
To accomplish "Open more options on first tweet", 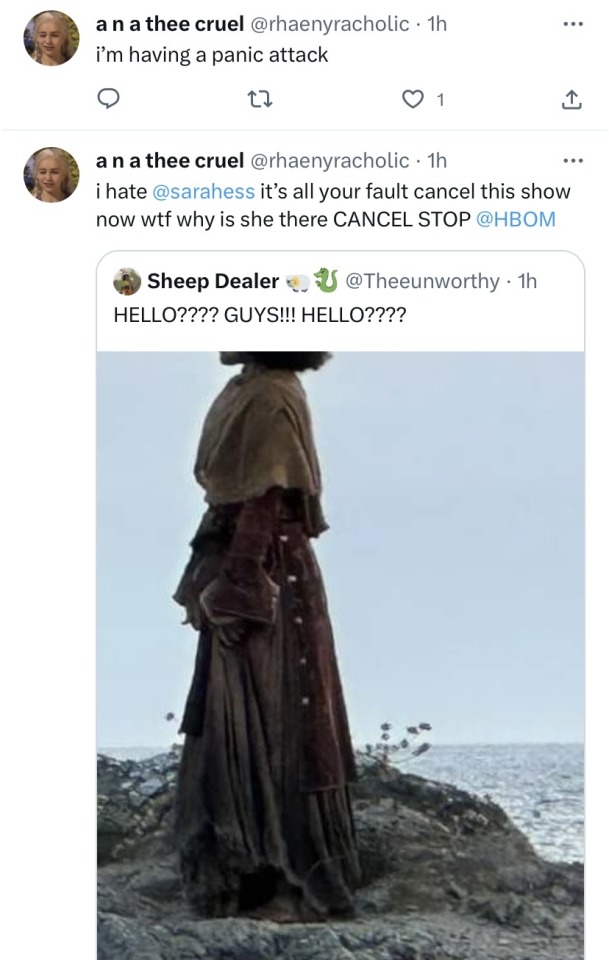I will pos(572,24).
